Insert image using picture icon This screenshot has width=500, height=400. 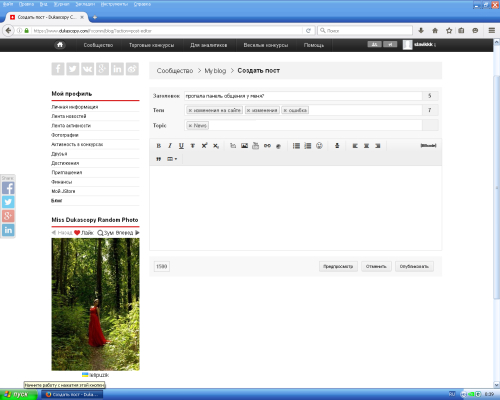244,146
